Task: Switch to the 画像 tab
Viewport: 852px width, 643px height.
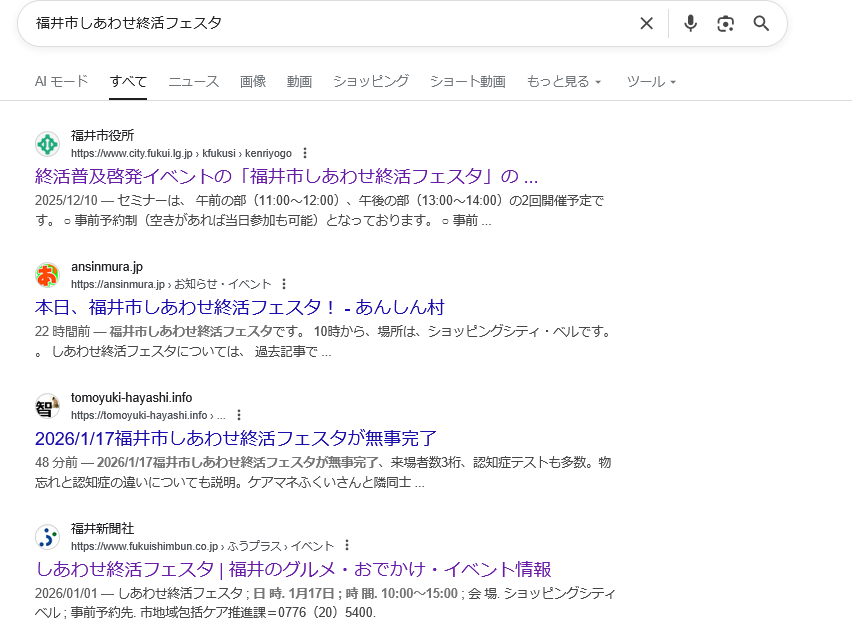Action: click(x=252, y=82)
